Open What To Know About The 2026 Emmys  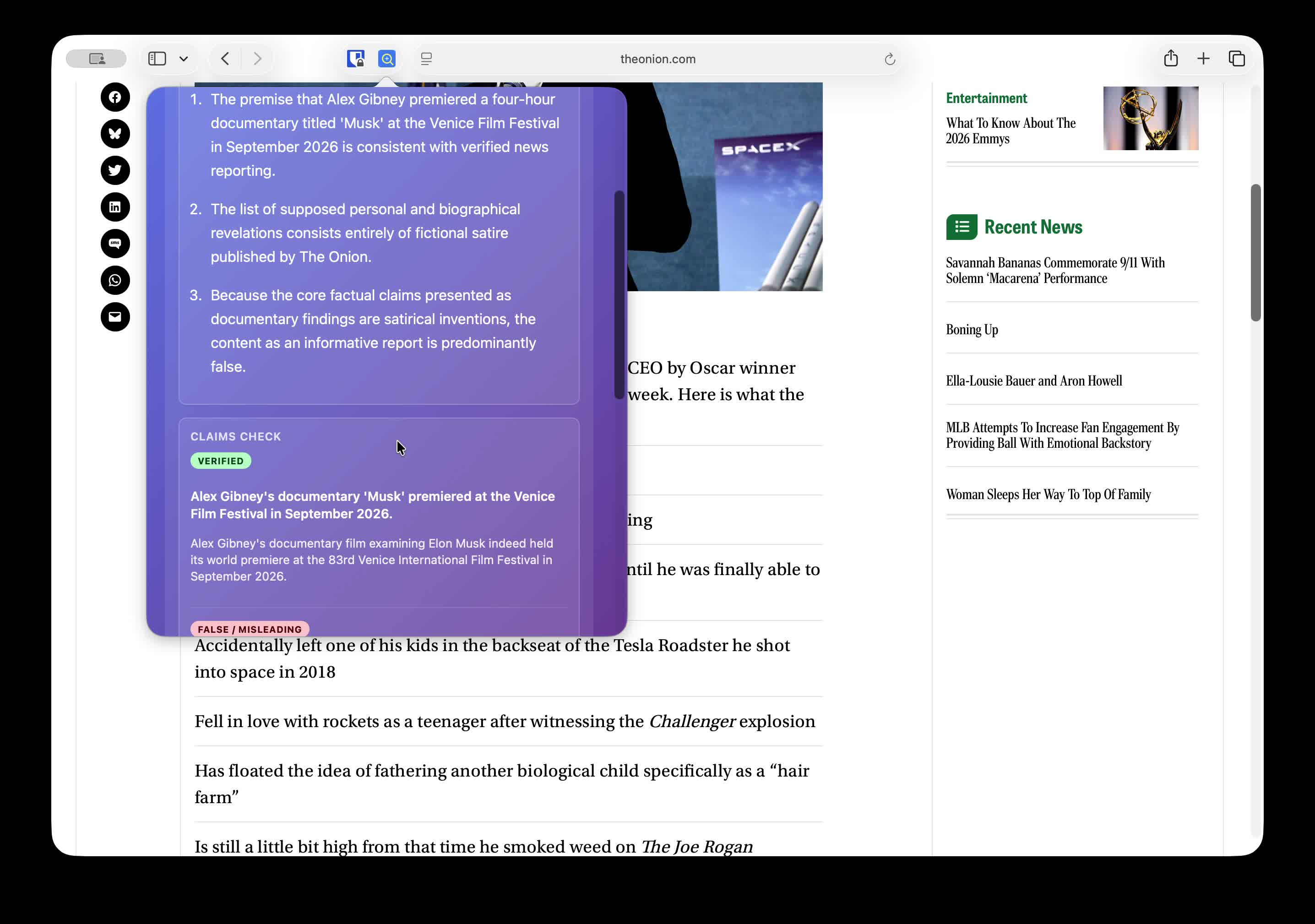click(1011, 130)
